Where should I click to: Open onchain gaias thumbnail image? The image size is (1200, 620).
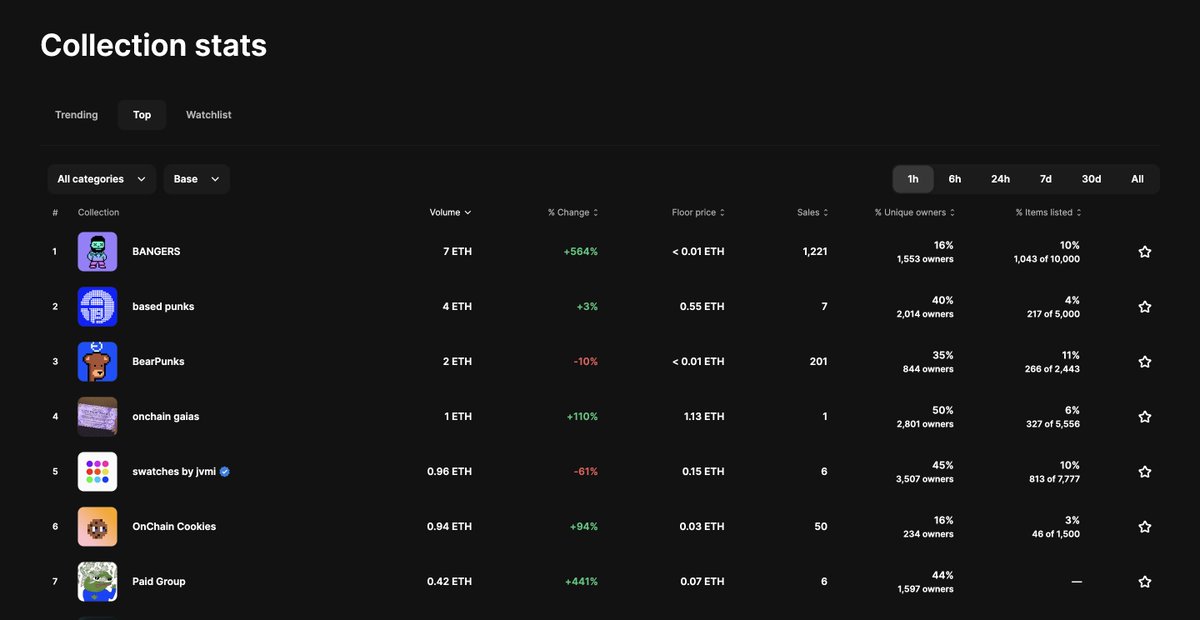click(x=97, y=417)
